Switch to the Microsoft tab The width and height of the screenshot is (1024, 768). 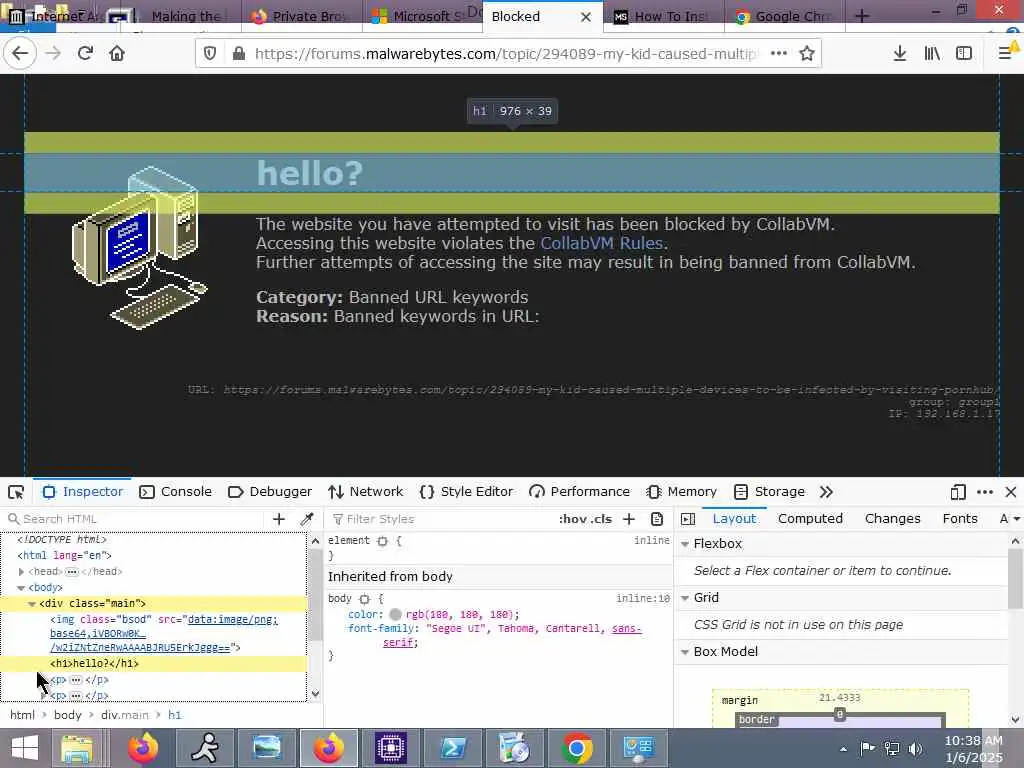tap(422, 16)
